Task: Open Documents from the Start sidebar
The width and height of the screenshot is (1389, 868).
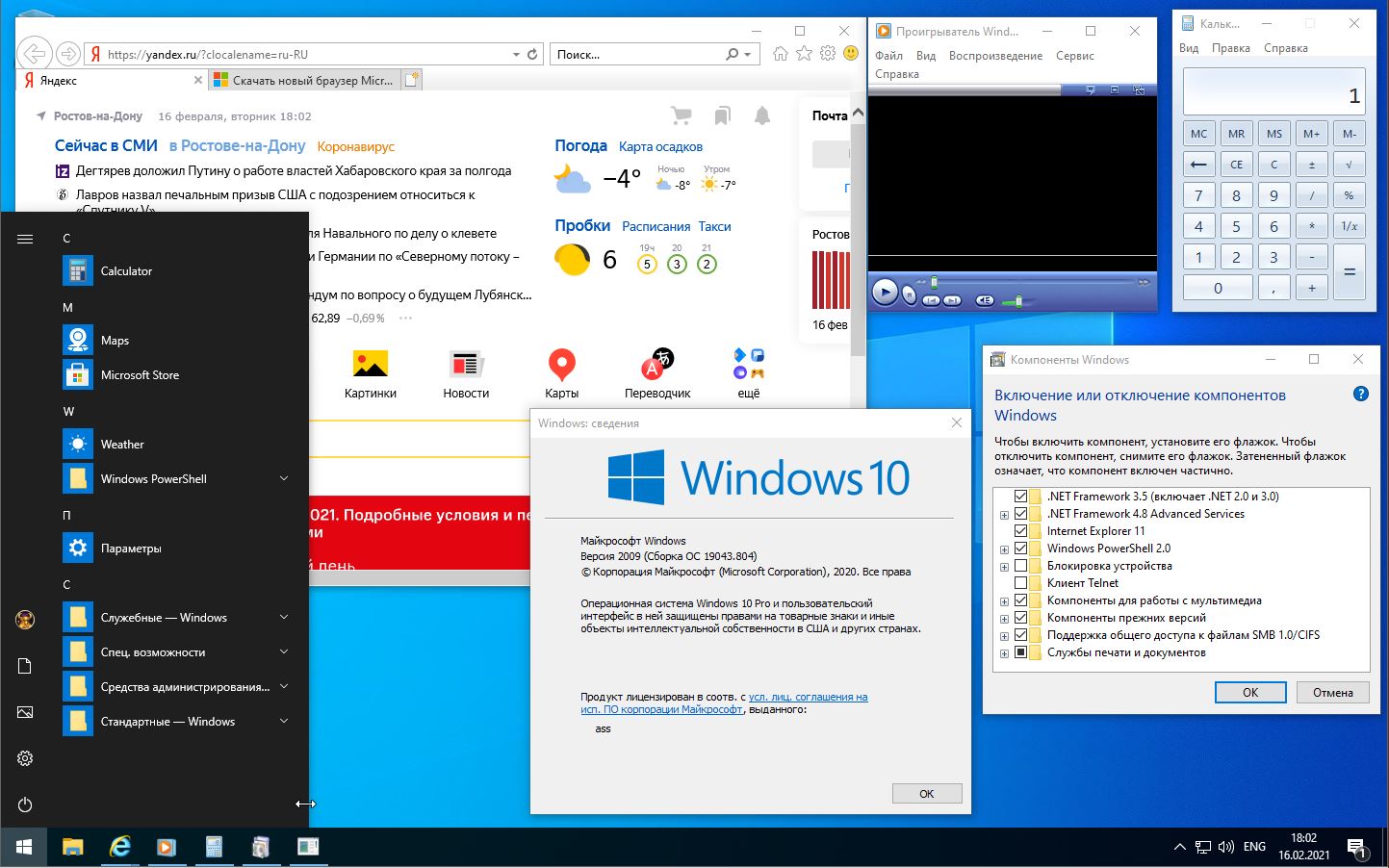Action: [25, 666]
